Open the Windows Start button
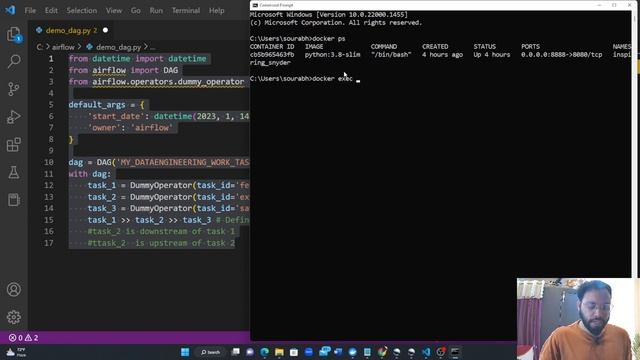The width and height of the screenshot is (640, 360). 185,352
